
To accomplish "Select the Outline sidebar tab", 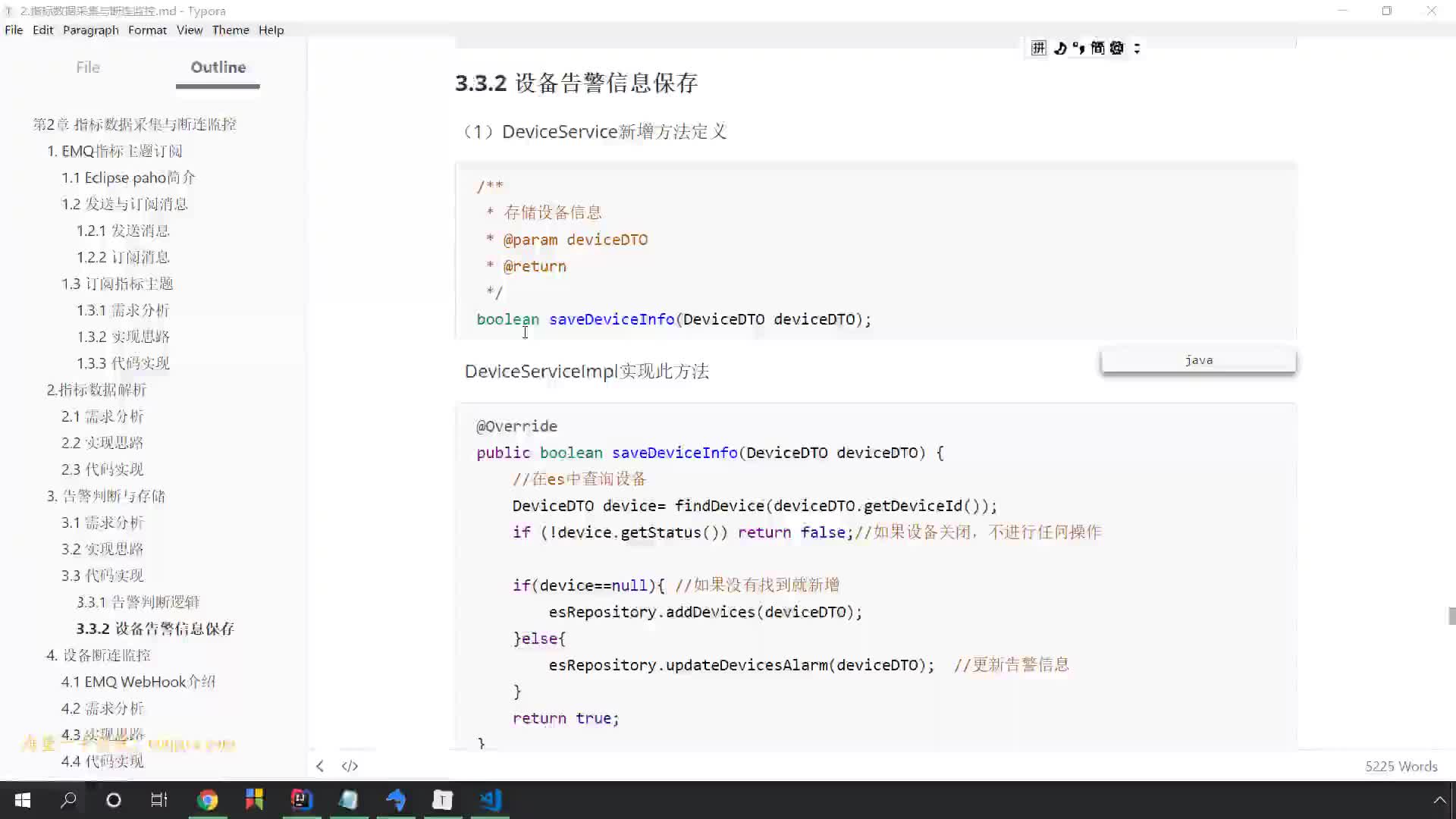I will 218,67.
